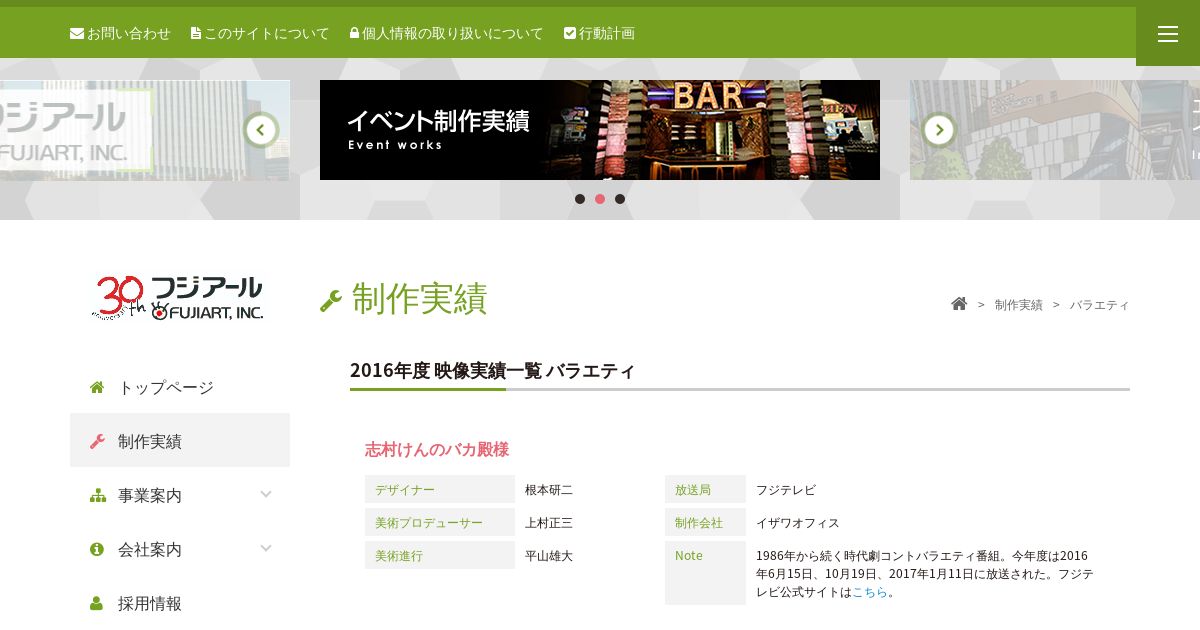Click the 2016年度 映像実績一覧 バラエティ heading
The width and height of the screenshot is (1200, 630).
[x=492, y=371]
